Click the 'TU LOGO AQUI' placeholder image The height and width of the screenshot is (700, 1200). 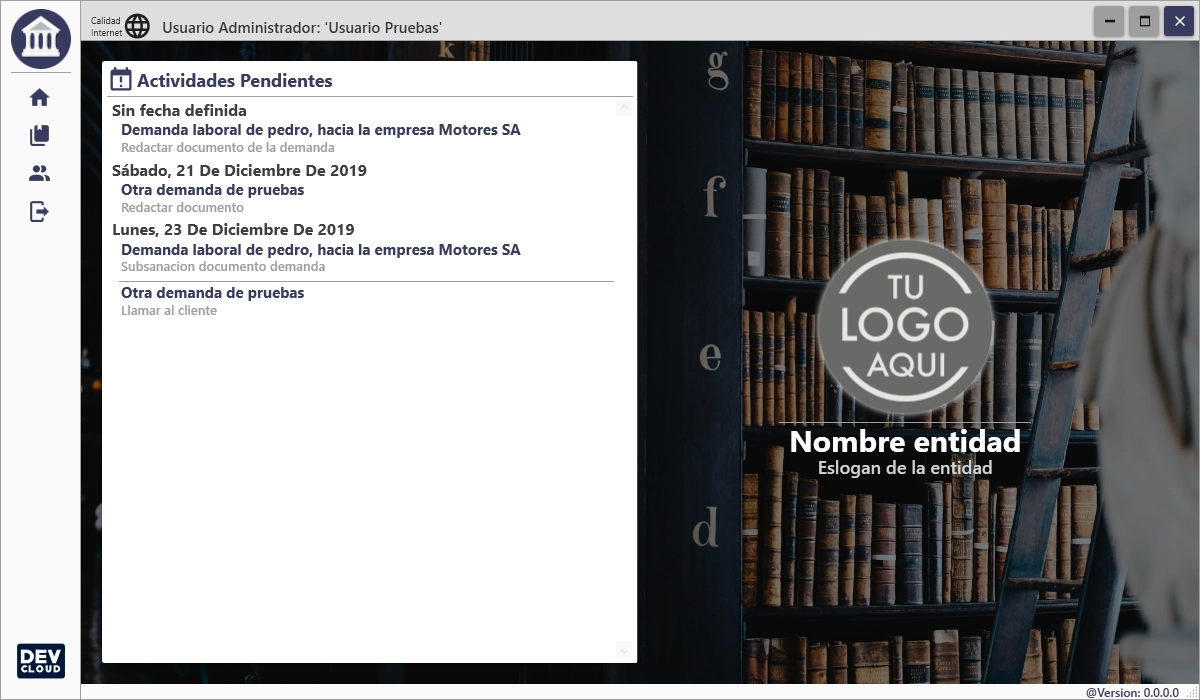pos(905,327)
